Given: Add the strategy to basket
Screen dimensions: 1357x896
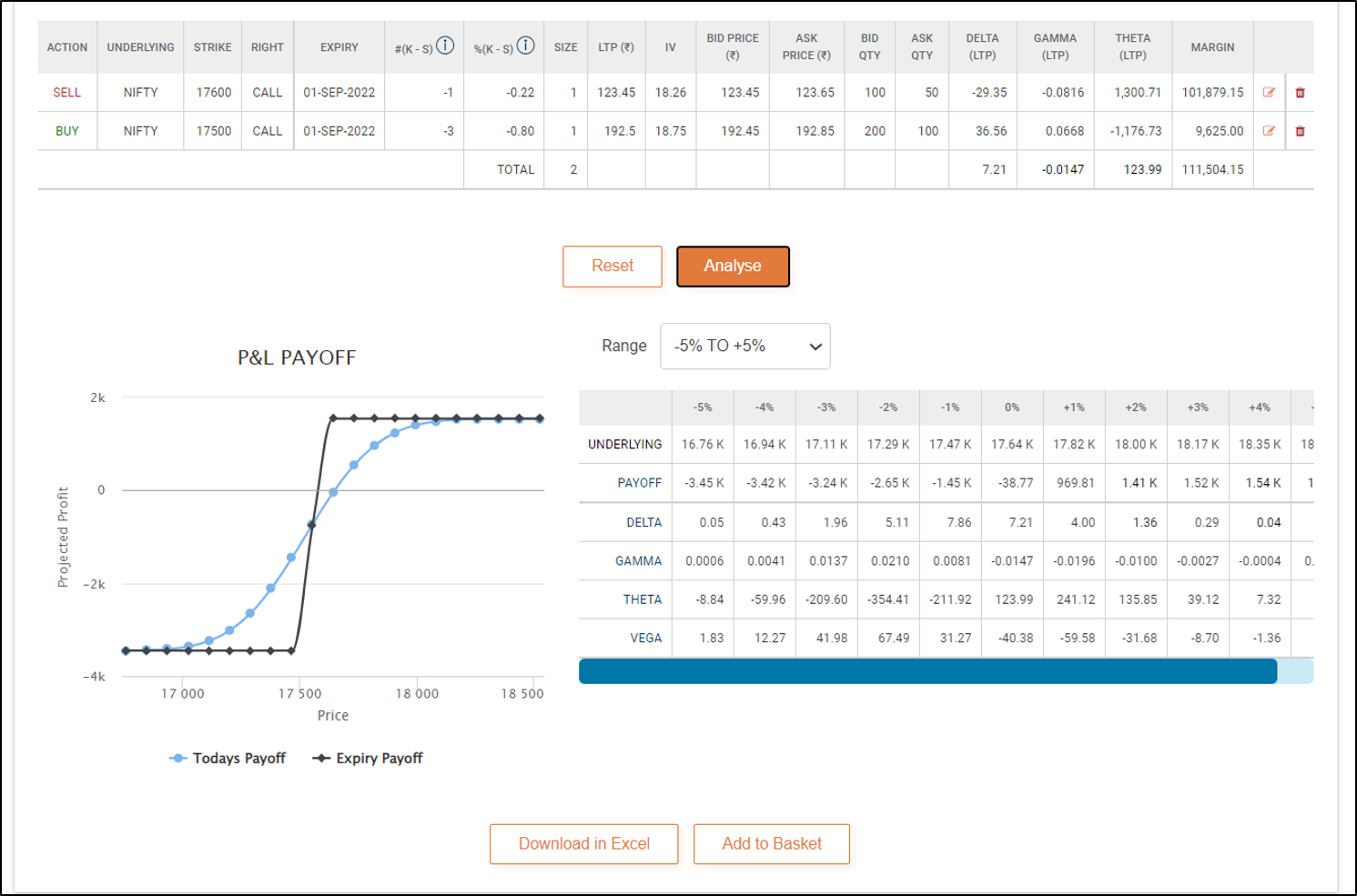Looking at the screenshot, I should [771, 843].
